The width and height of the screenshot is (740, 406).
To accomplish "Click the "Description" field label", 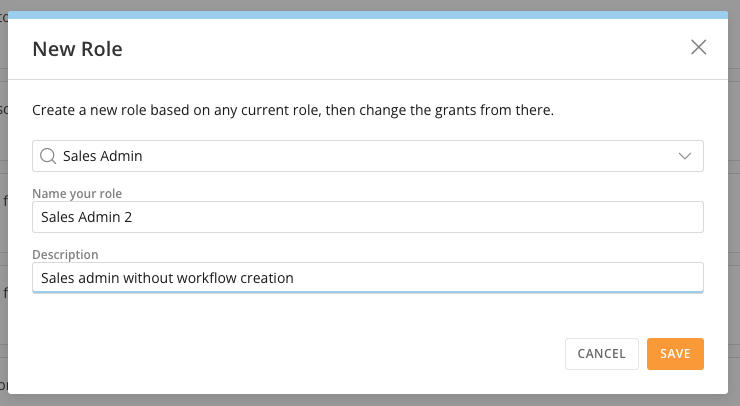I will [65, 254].
